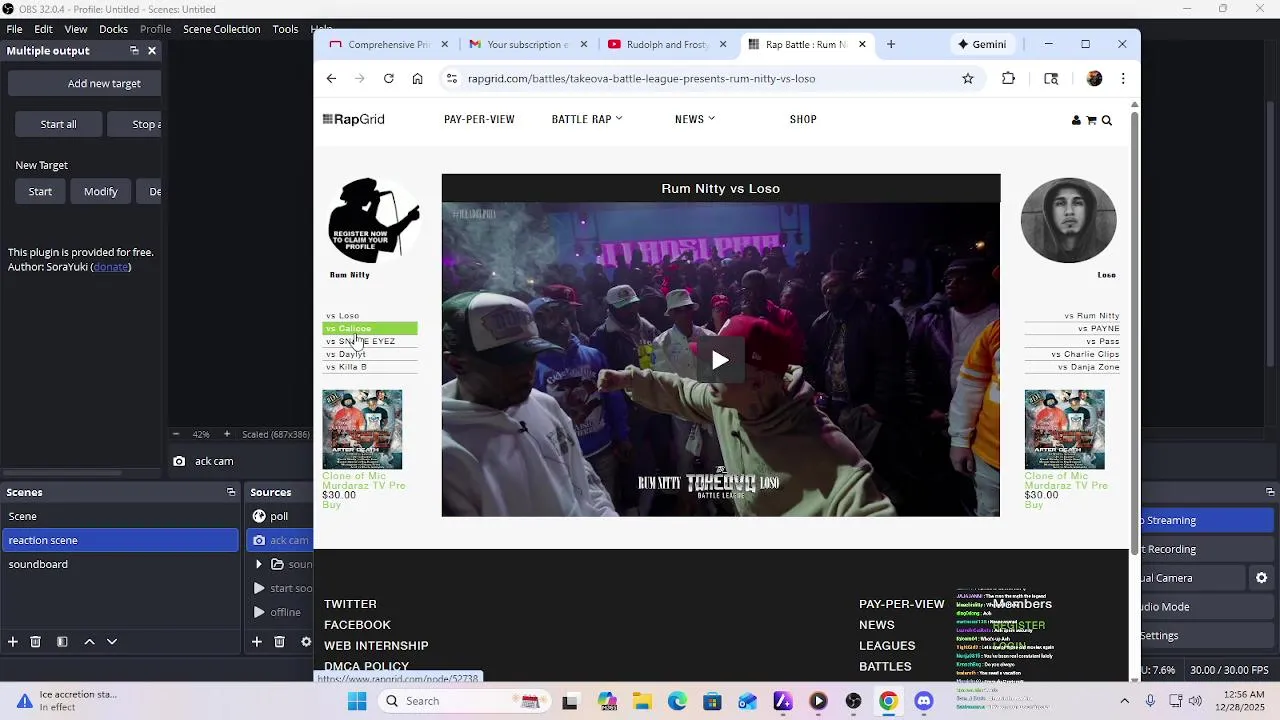Screen dimensions: 1280x720
Task: Select vs PAYNE battle link
Action: tap(1099, 329)
